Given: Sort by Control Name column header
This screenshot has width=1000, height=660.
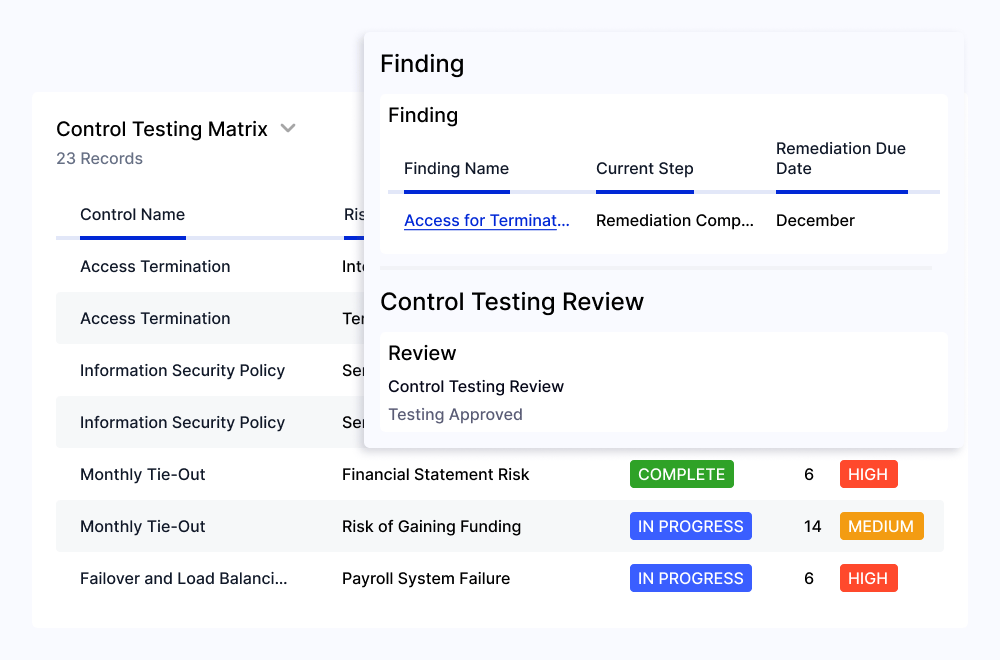Looking at the screenshot, I should 133,214.
